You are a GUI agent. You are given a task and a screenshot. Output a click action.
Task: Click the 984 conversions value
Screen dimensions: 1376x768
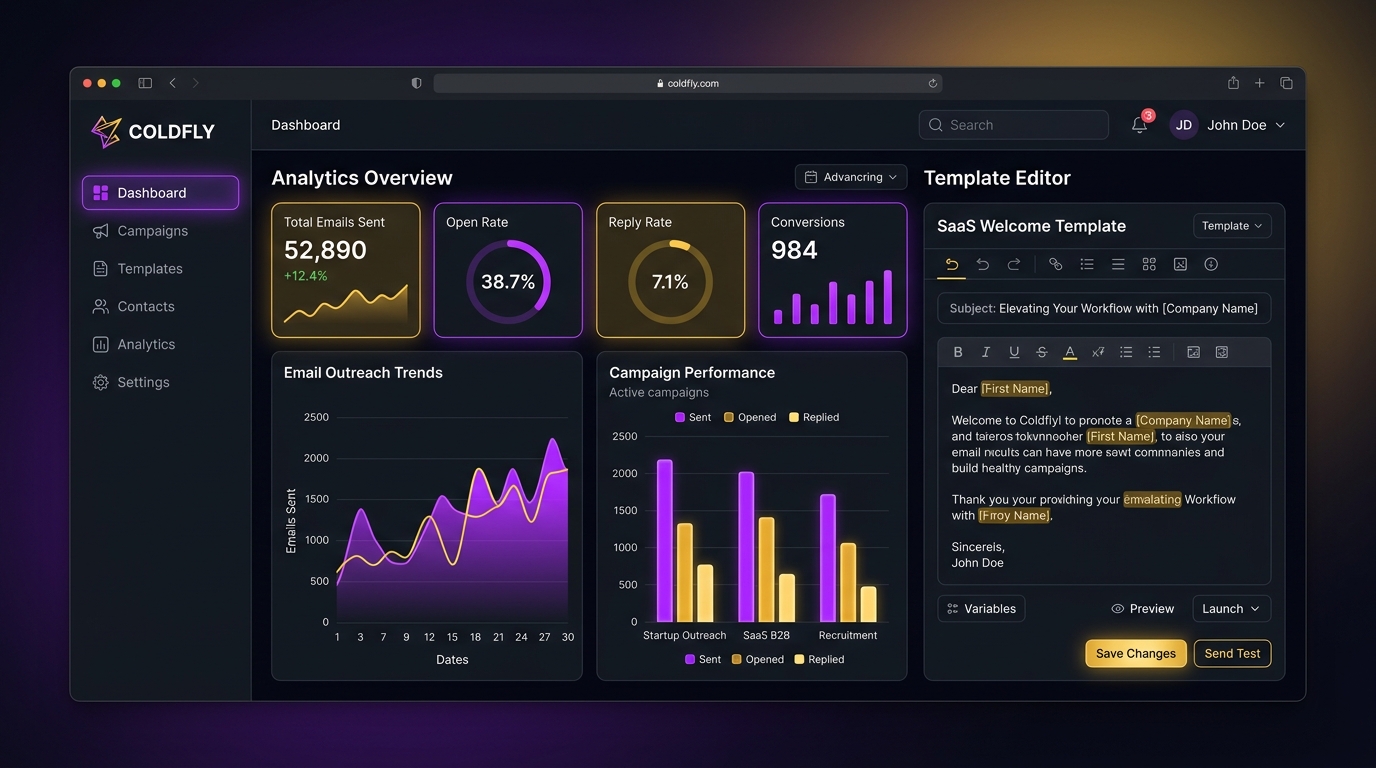click(794, 250)
